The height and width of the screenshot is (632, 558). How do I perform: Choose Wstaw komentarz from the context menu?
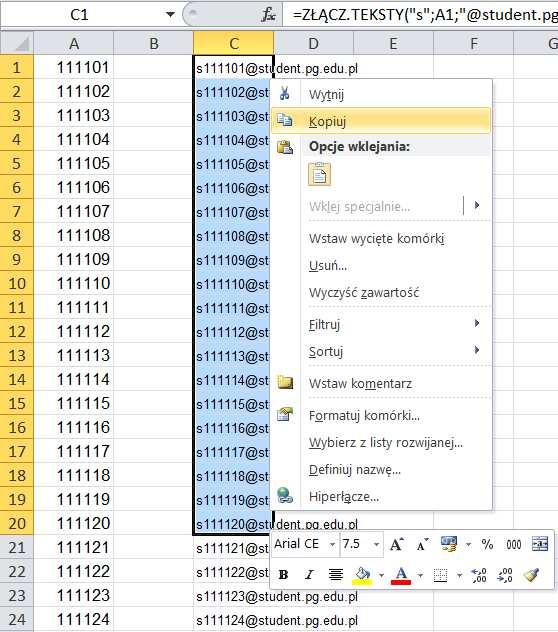381,383
